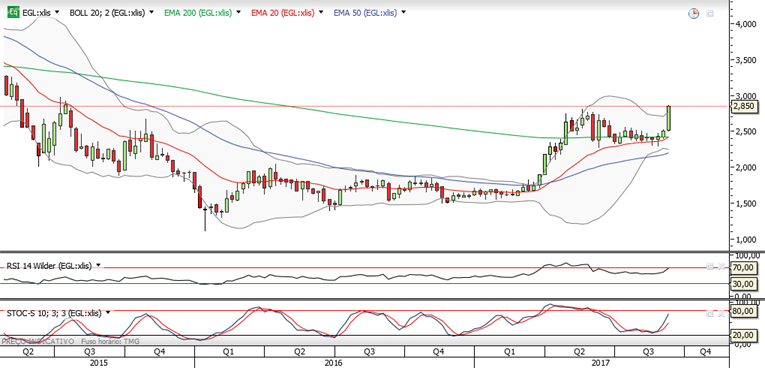Select Q1 of 2016 on the time axis
Image resolution: width=765 pixels, height=368 pixels.
(228, 351)
